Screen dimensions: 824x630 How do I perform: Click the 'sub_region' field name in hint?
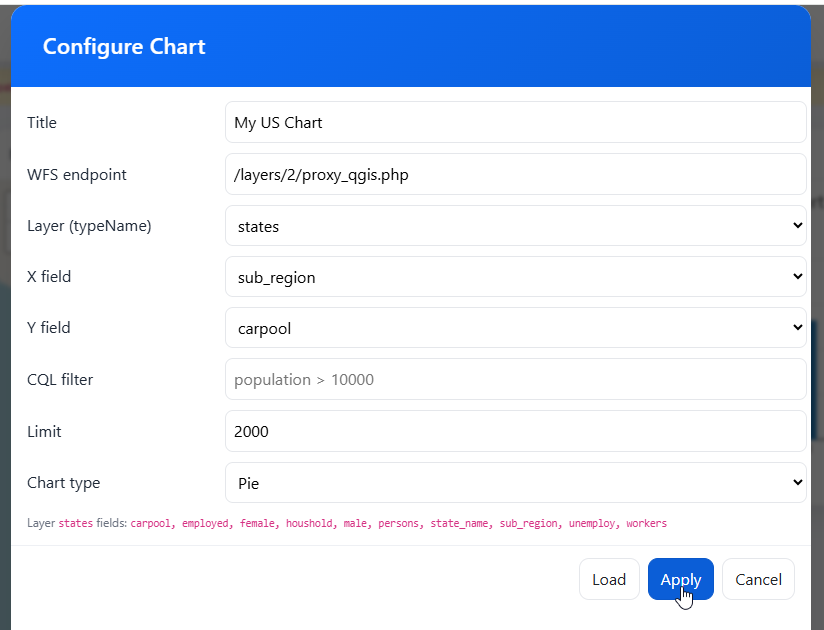[528, 523]
